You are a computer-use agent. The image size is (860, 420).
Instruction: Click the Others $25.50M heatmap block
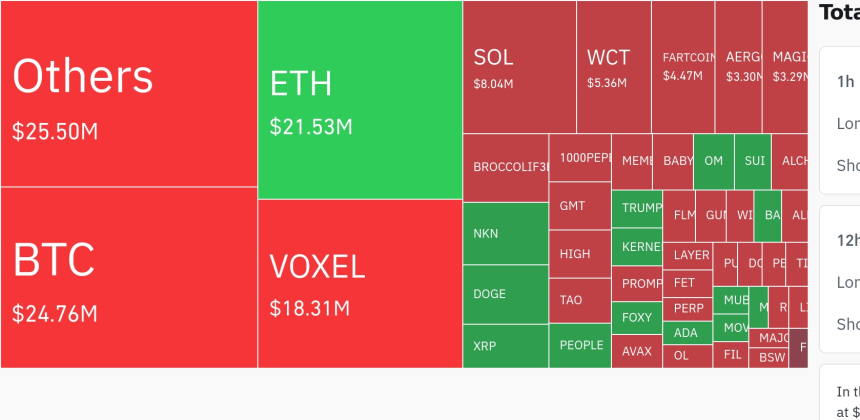[128, 94]
